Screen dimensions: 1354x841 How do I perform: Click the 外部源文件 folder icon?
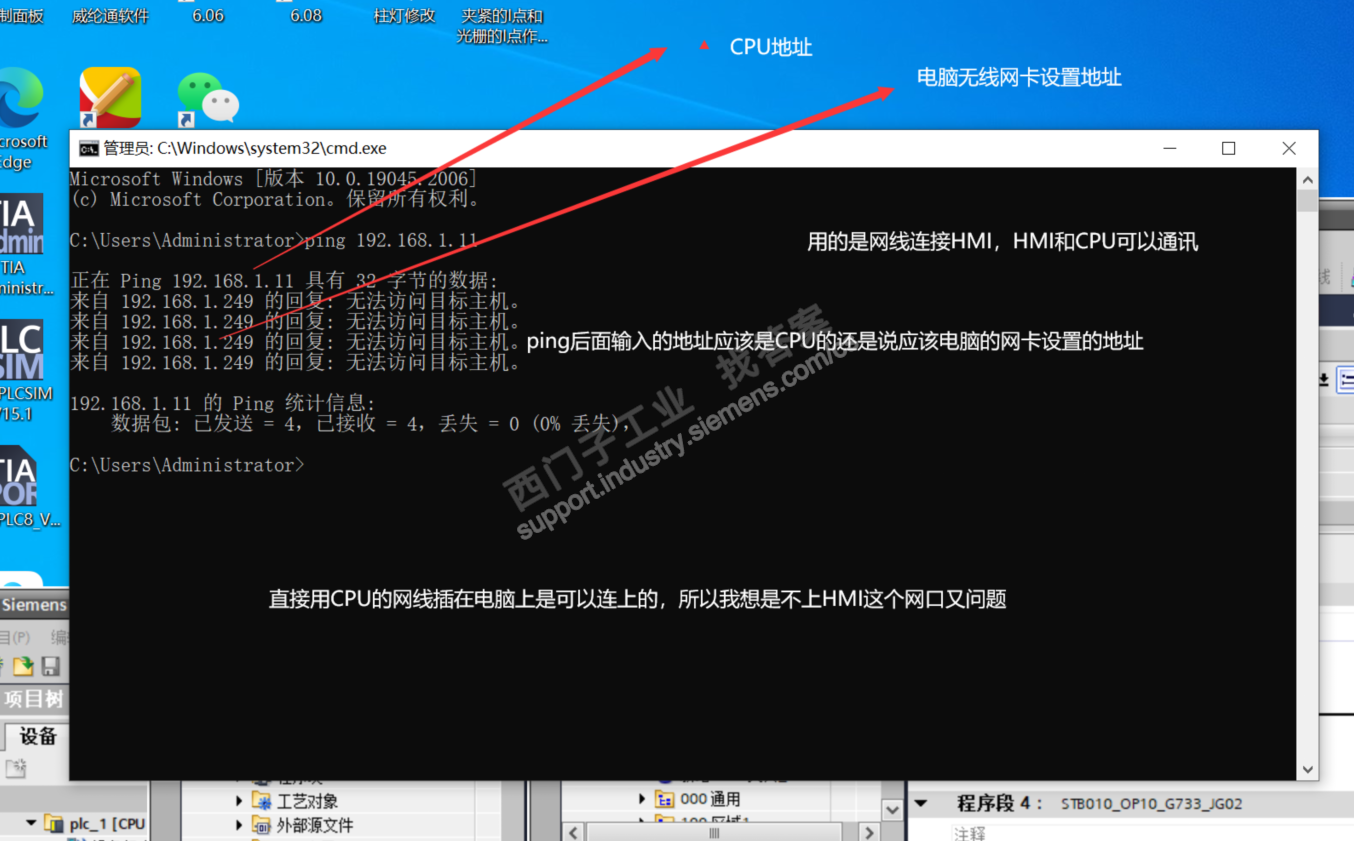261,825
